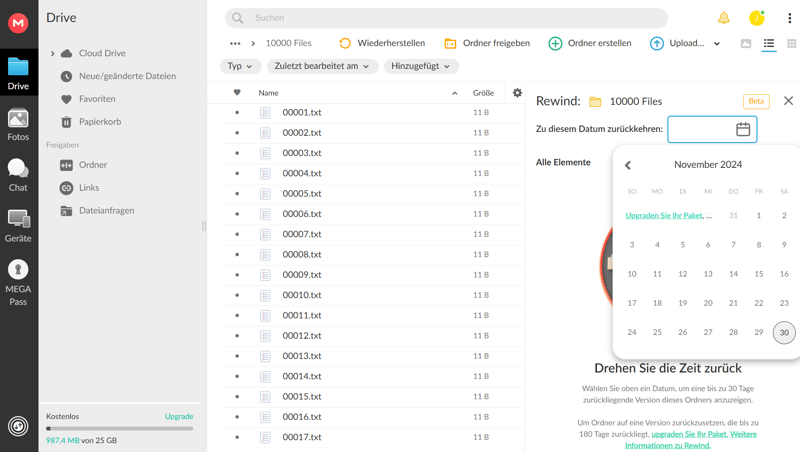This screenshot has height=452, width=800.
Task: Open Papierkorb in the sidebar
Action: 99,122
